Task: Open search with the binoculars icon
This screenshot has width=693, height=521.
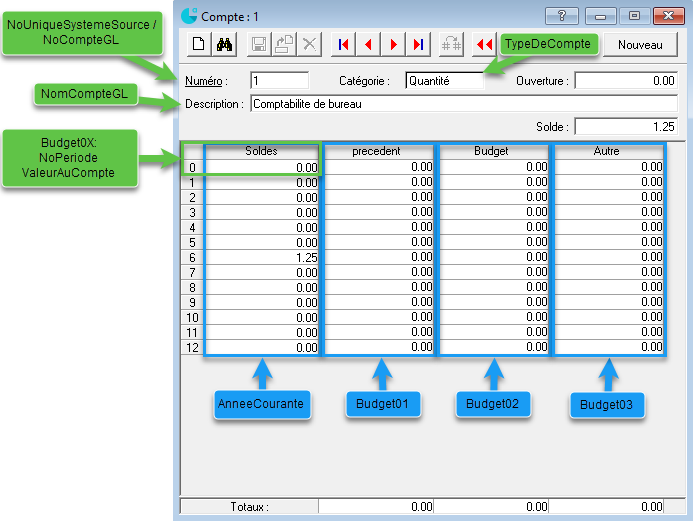Action: tap(225, 44)
